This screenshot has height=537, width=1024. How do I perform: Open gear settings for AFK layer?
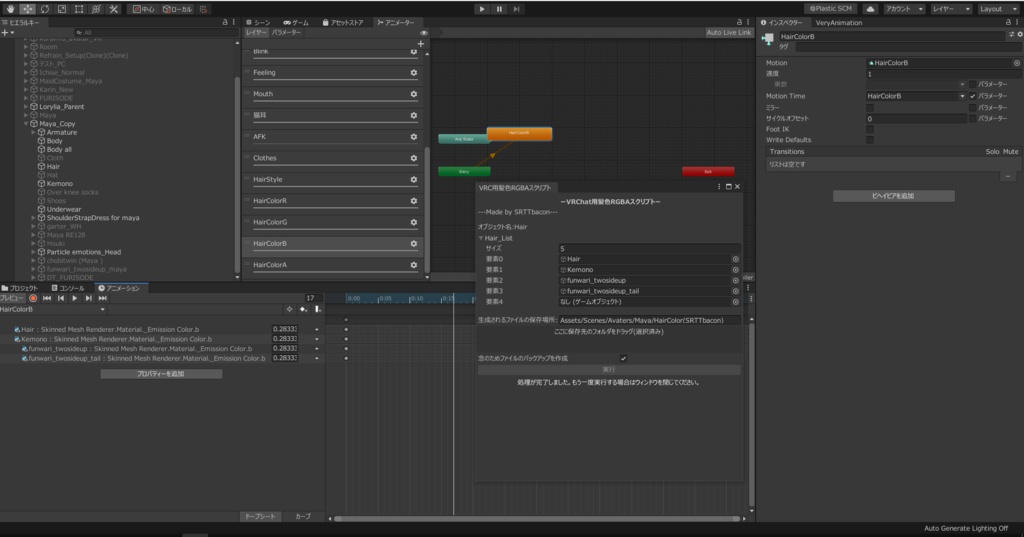pos(413,137)
